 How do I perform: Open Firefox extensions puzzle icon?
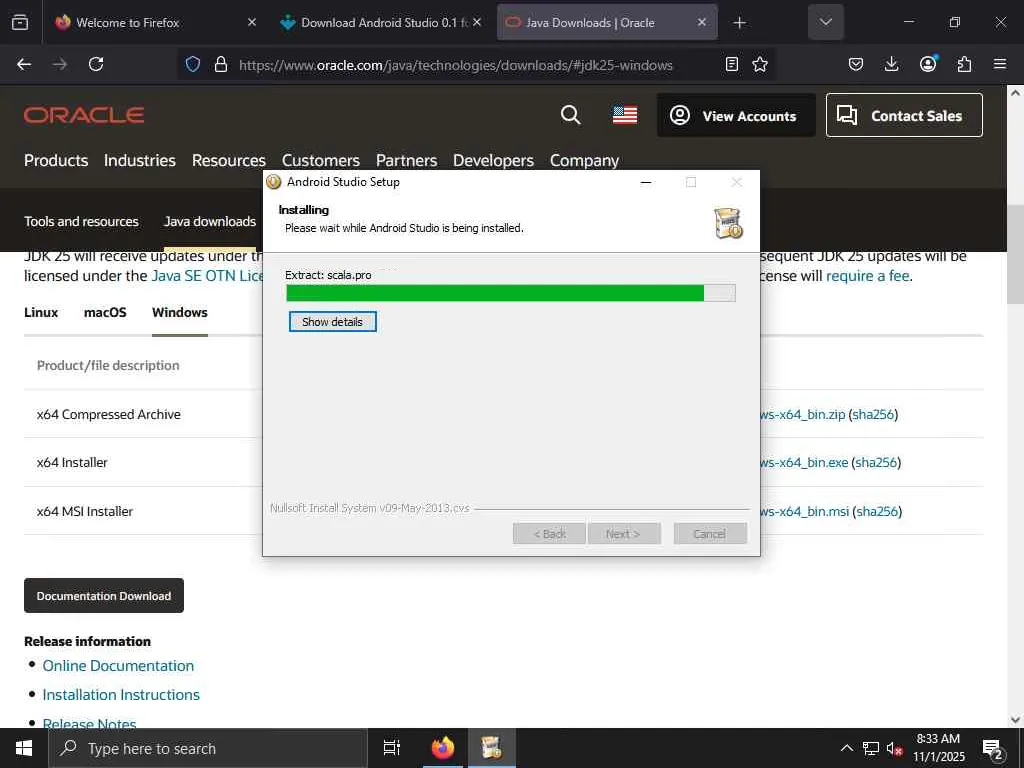pos(964,64)
